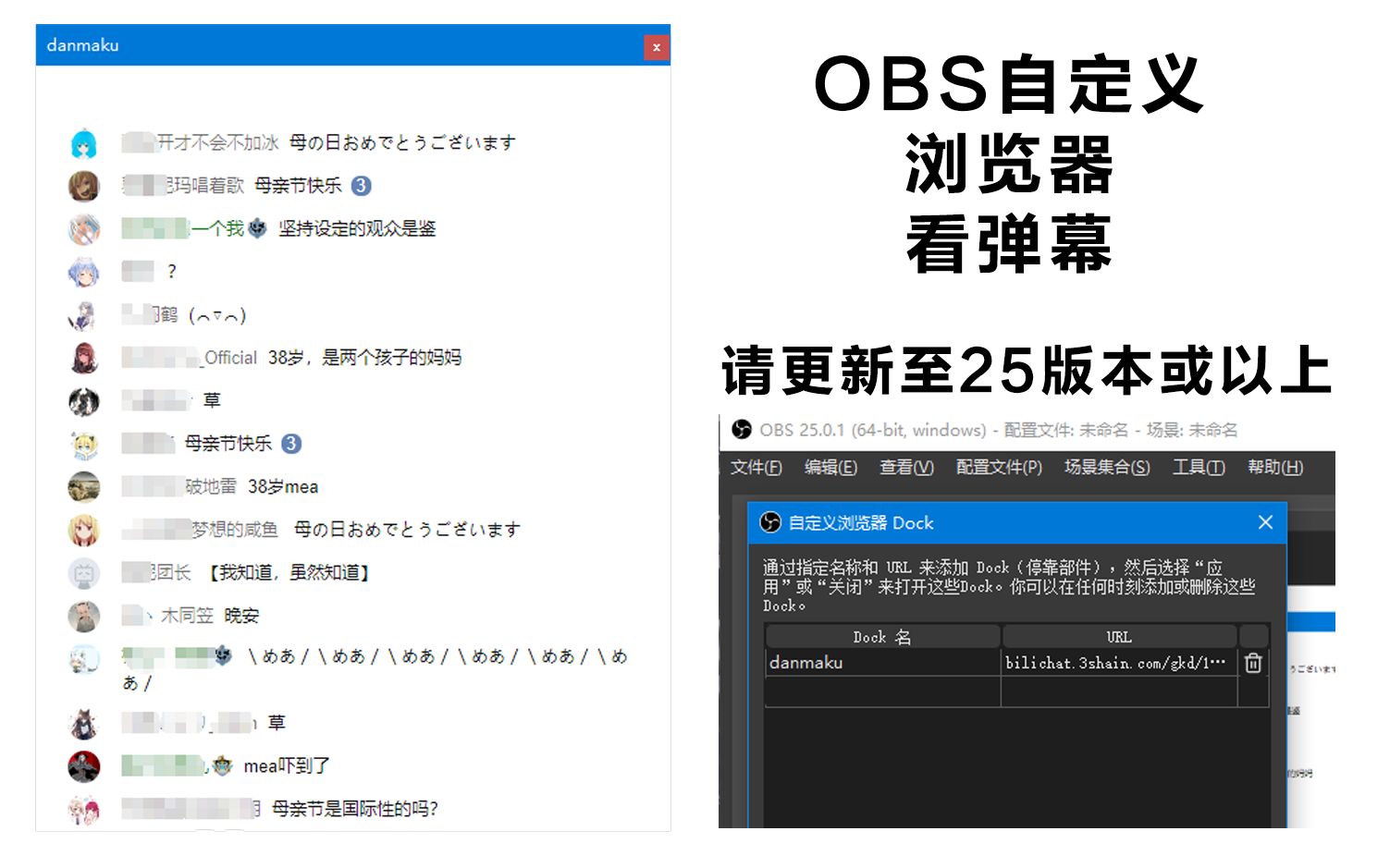Click avatar beside the 鹤 (⌒▽⌒) message

[x=84, y=315]
